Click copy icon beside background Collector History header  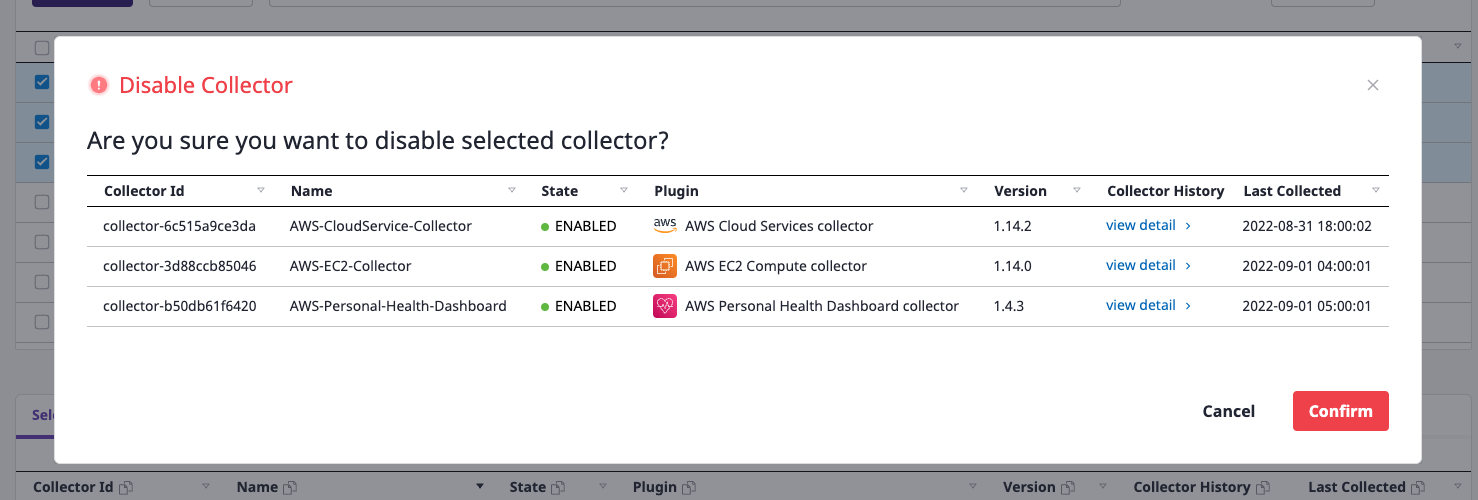tap(1263, 488)
